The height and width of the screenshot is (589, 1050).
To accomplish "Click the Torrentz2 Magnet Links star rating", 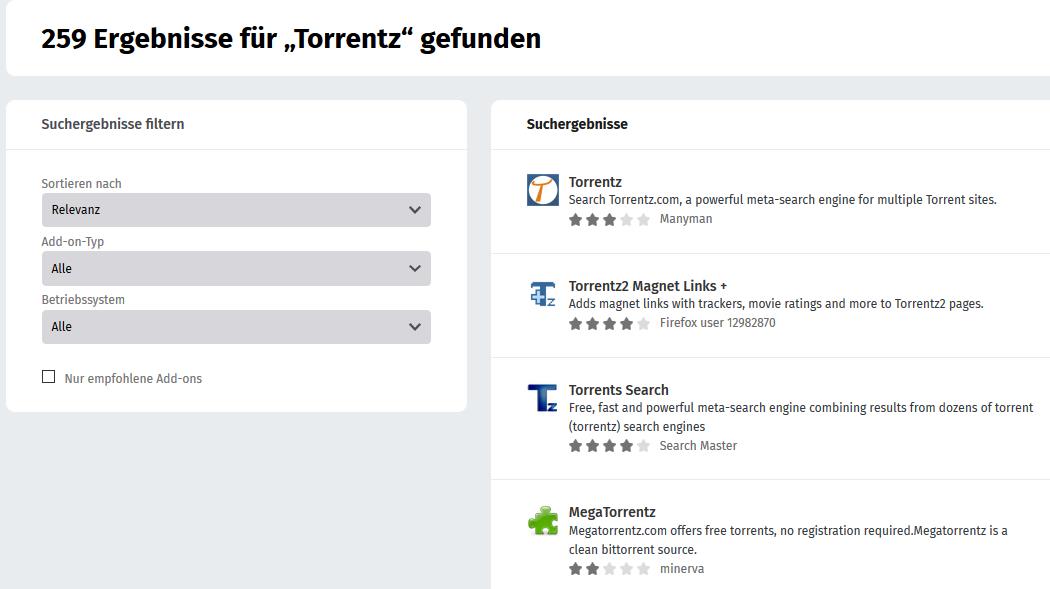I will (x=609, y=323).
